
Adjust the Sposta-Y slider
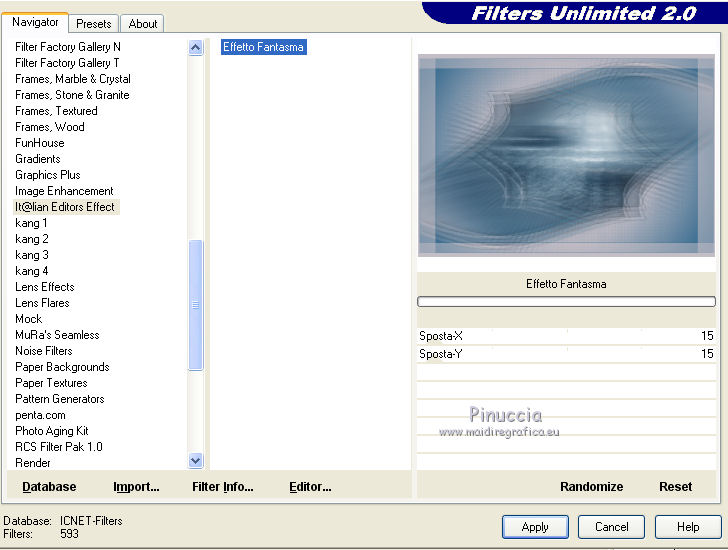[x=566, y=354]
